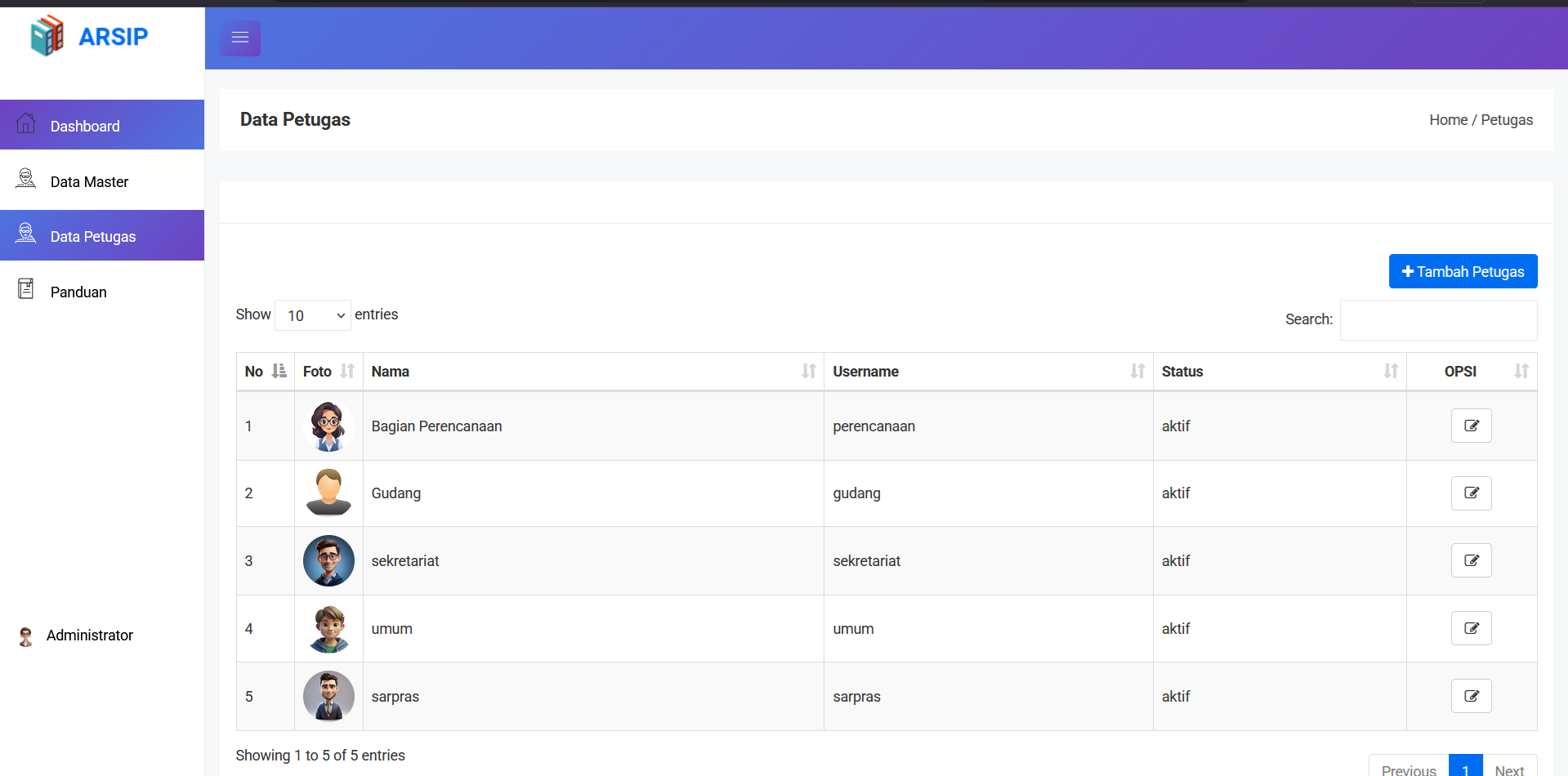Sort table by Status column

point(1280,372)
